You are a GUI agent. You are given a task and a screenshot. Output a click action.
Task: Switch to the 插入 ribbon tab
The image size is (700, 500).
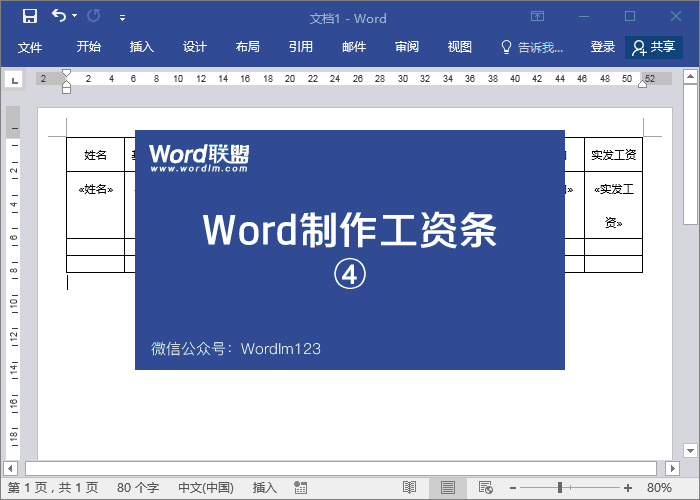[x=142, y=47]
